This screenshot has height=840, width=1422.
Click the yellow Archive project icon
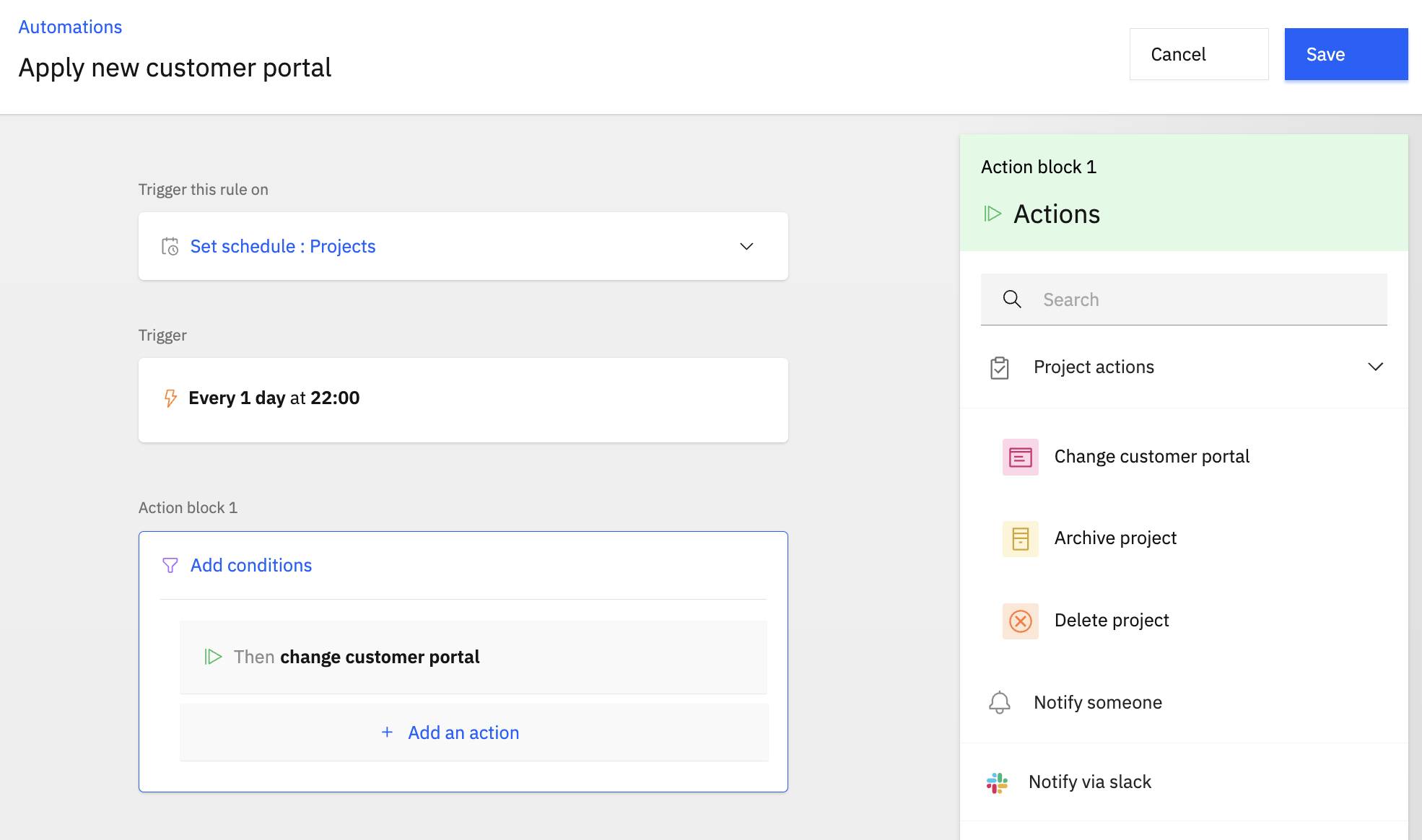click(1020, 539)
